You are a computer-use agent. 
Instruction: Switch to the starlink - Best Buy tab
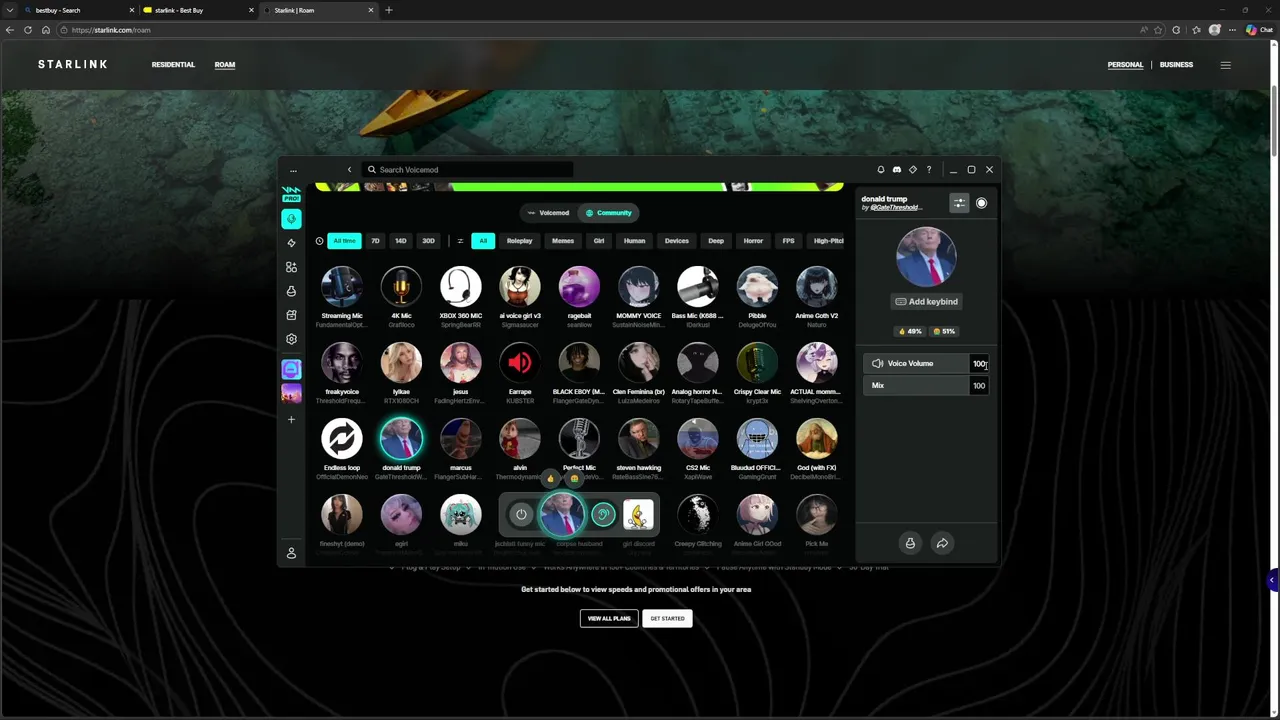tap(197, 10)
